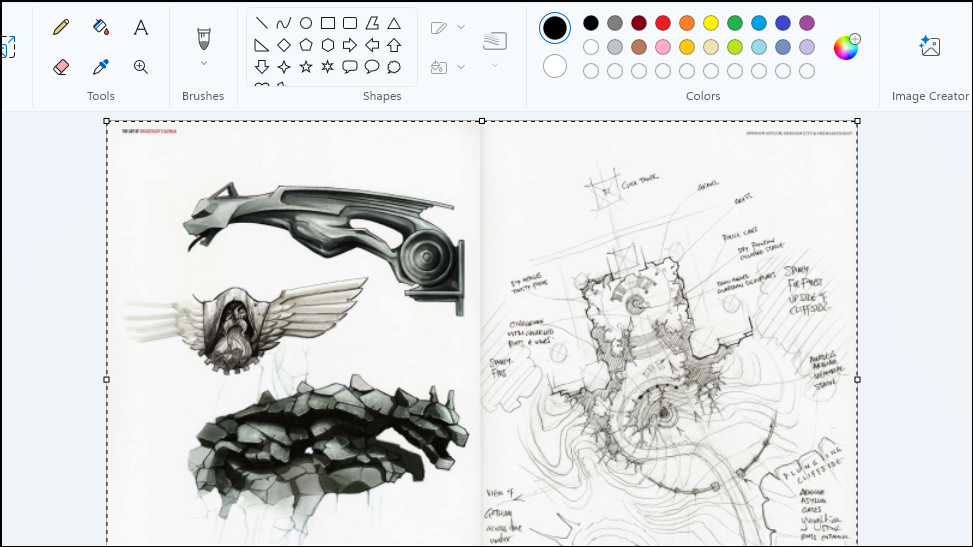The height and width of the screenshot is (547, 973).
Task: Choose the dark red palette swatch
Action: click(639, 24)
